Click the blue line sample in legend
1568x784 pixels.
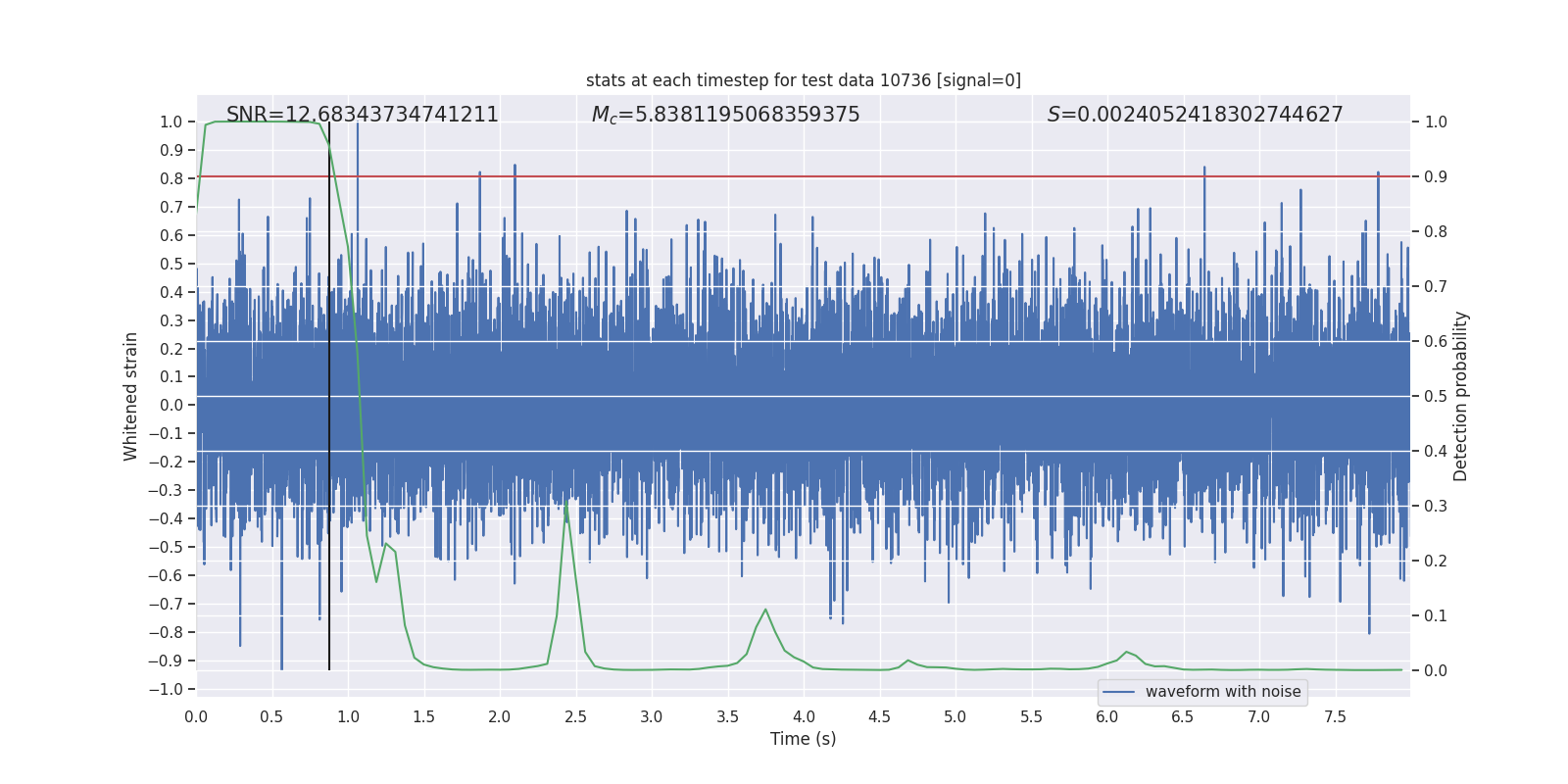click(1118, 692)
